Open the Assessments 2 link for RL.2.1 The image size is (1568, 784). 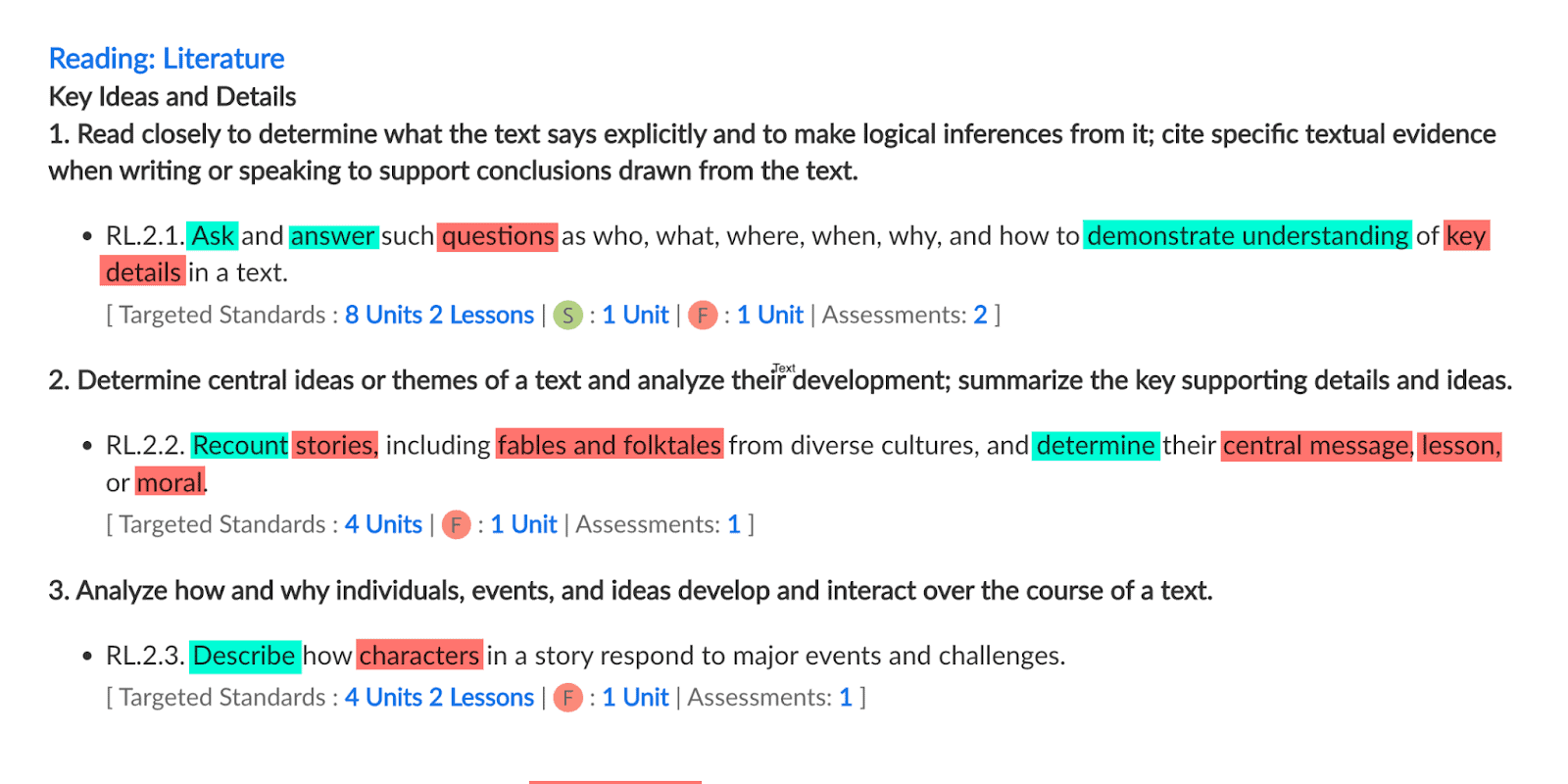tap(980, 315)
